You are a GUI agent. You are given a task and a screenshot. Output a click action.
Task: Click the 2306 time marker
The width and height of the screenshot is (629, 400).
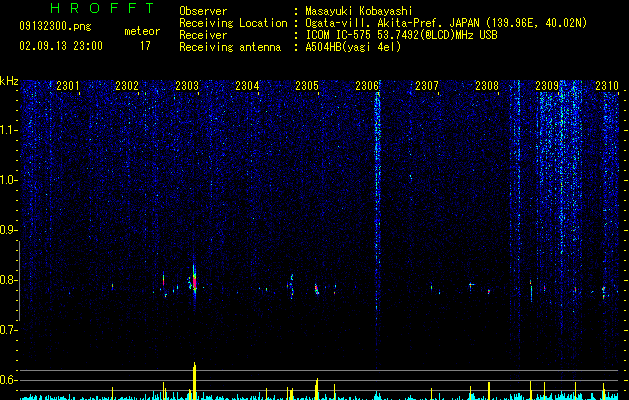367,86
